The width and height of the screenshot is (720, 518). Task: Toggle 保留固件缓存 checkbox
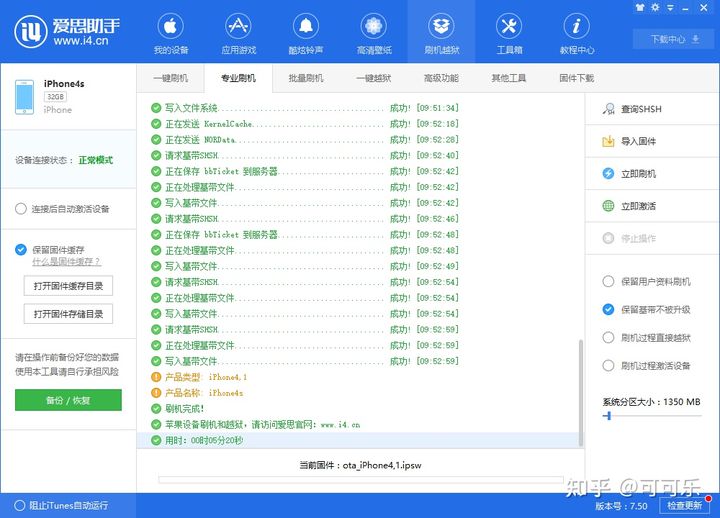(x=21, y=249)
